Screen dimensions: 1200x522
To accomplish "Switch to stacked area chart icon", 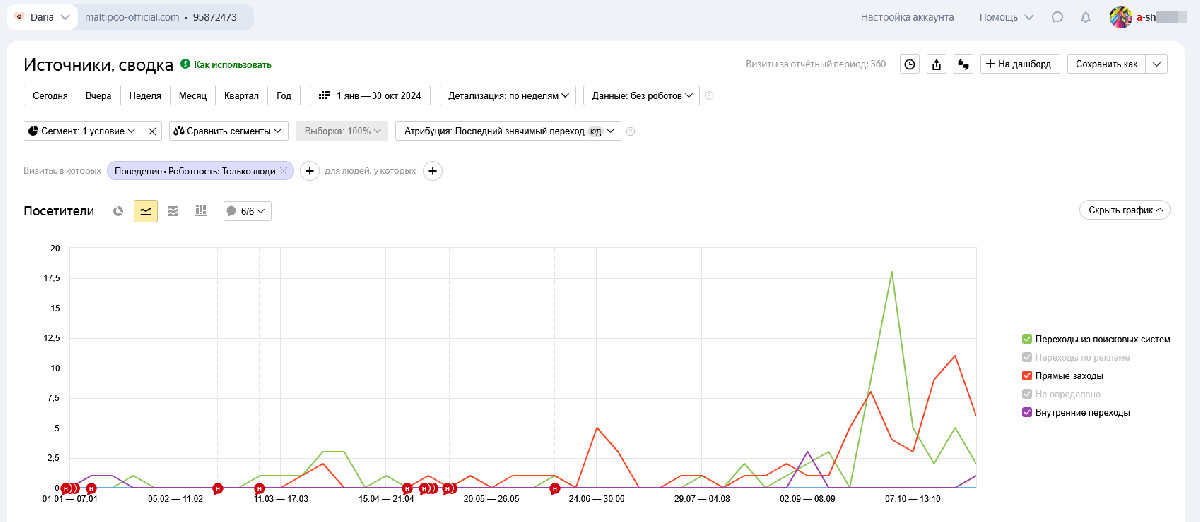I will pyautogui.click(x=173, y=211).
